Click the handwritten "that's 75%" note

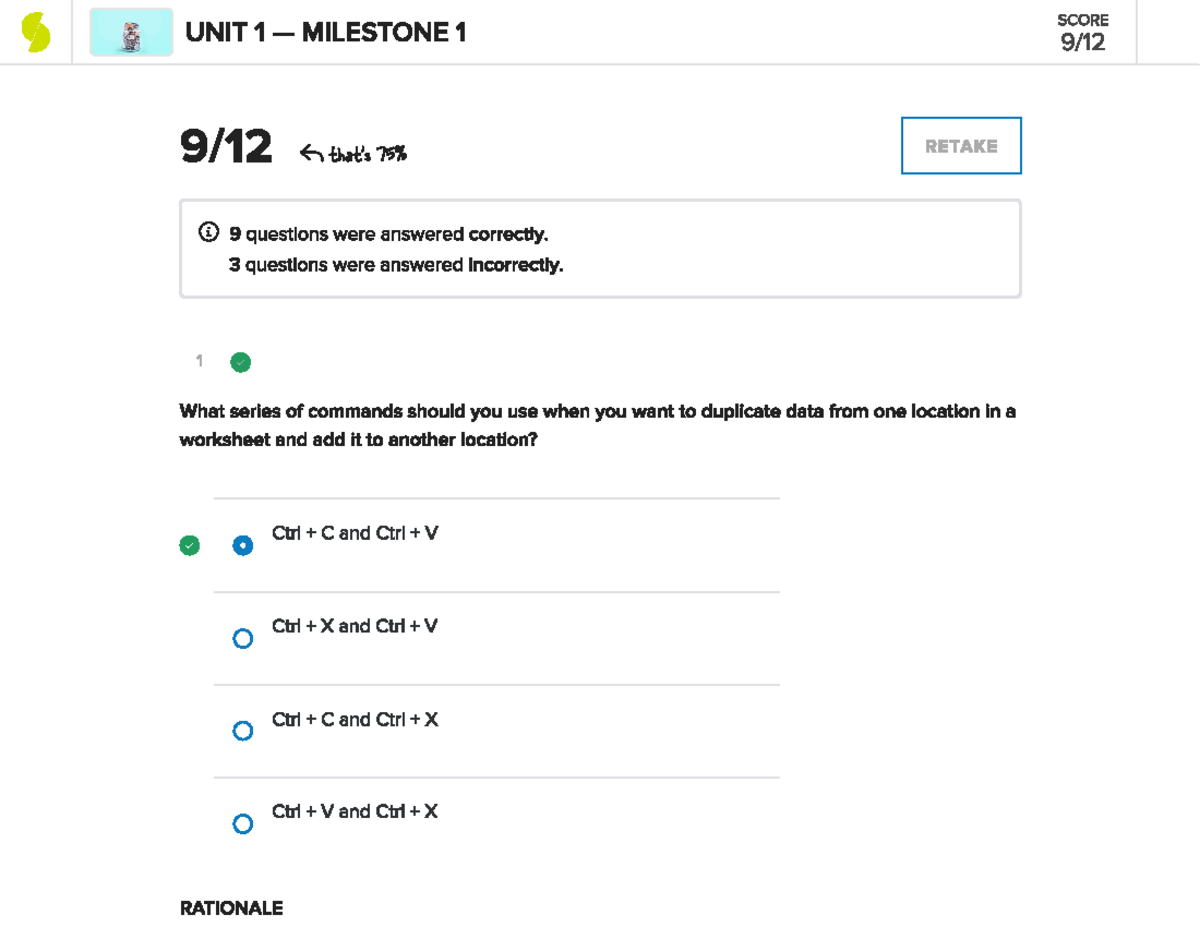(366, 153)
